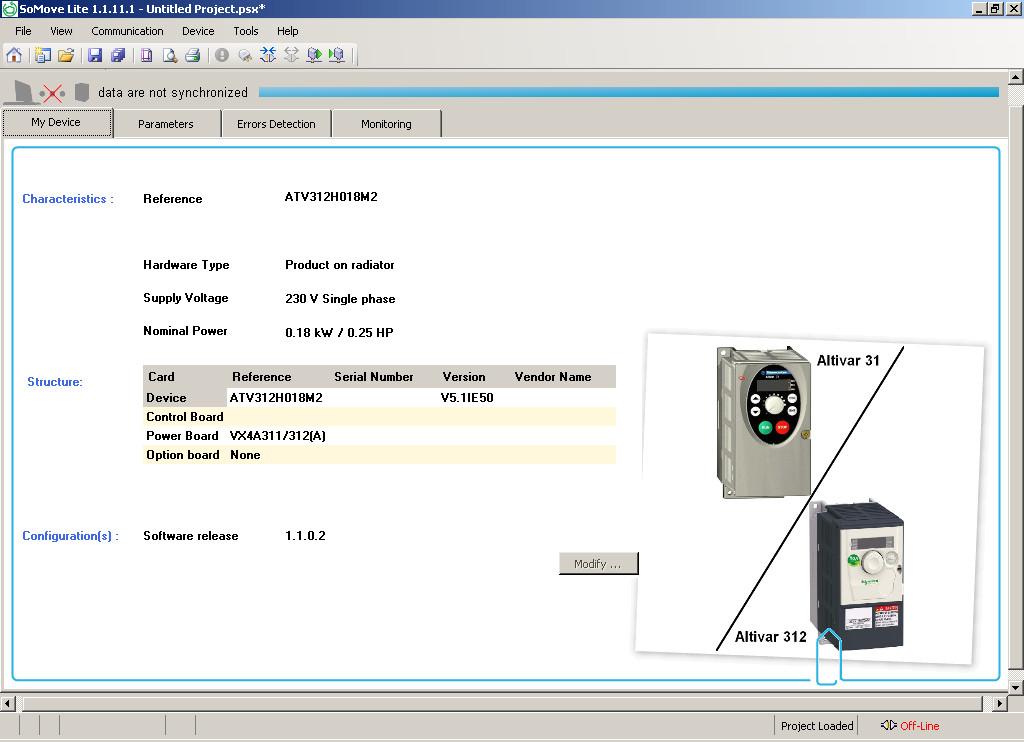Image resolution: width=1024 pixels, height=742 pixels.
Task: Click the Serial Number column header
Action: (374, 377)
